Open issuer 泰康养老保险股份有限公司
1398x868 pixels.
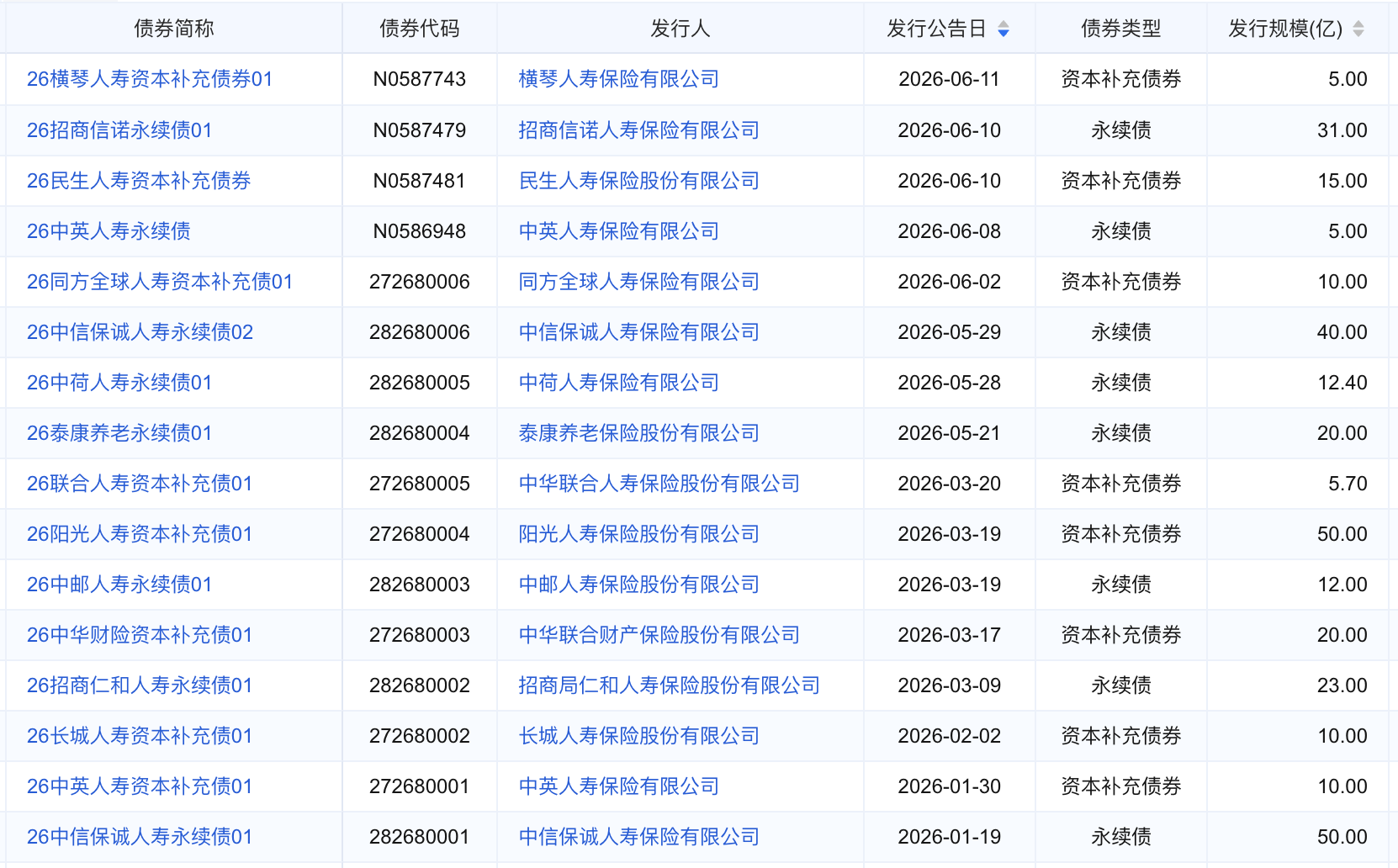pos(639,433)
